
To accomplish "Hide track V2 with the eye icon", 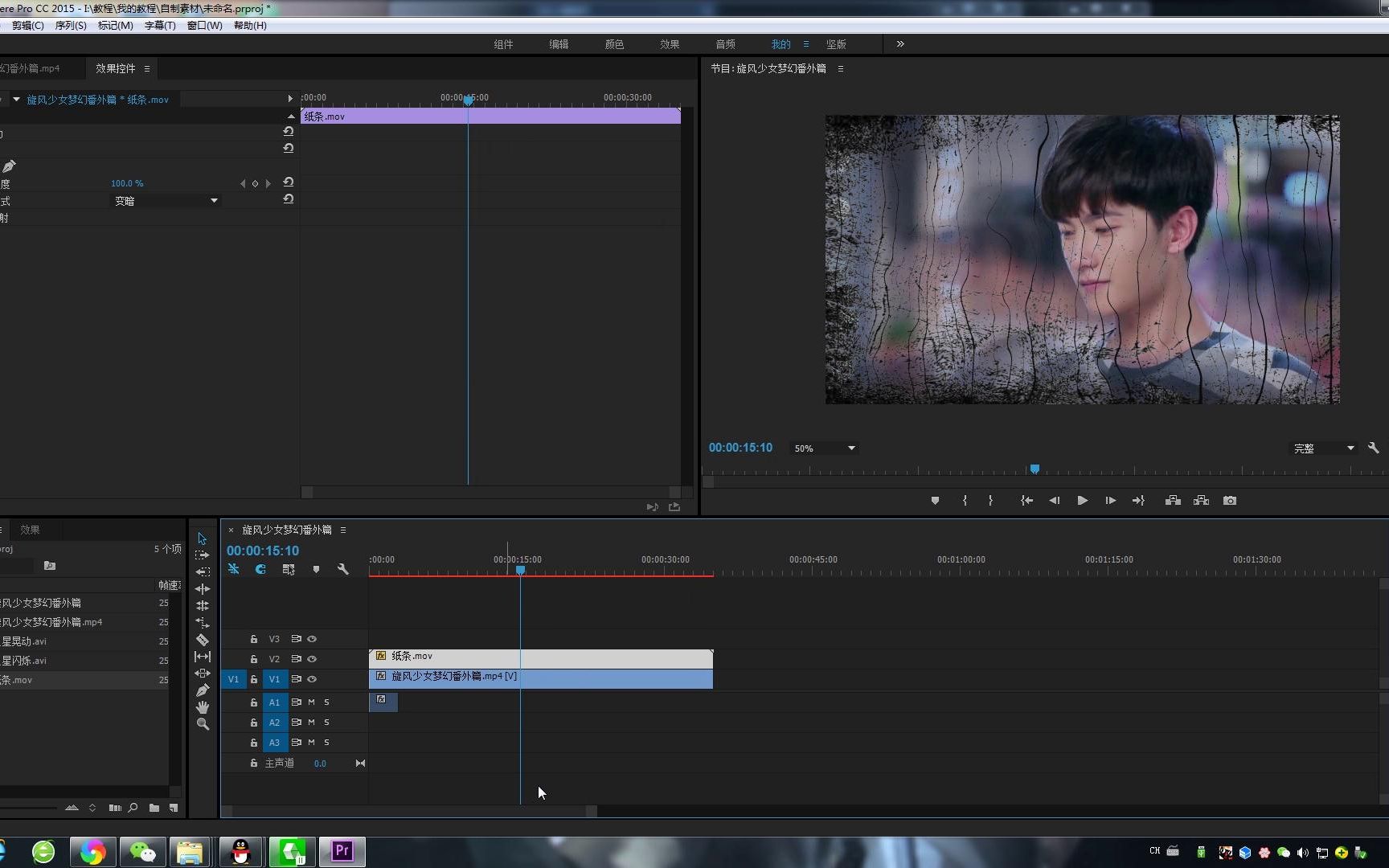I will pos(312,659).
